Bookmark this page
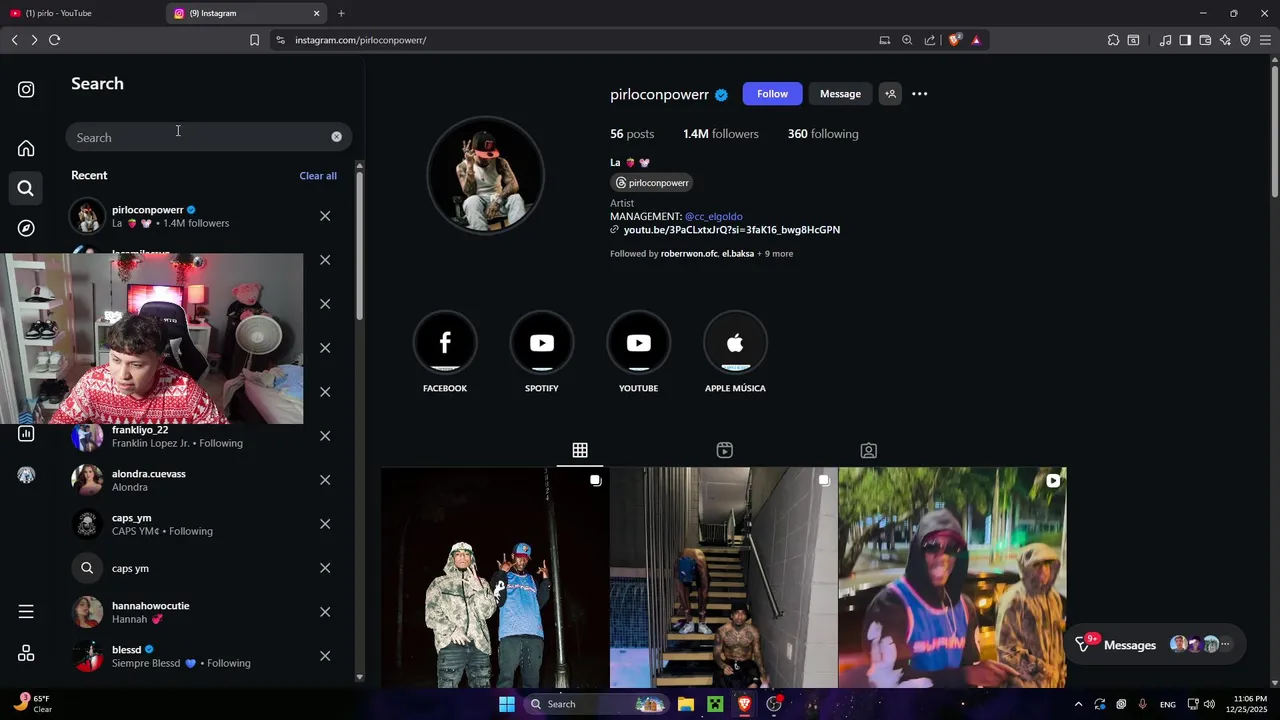The width and height of the screenshot is (1280, 720). pyautogui.click(x=254, y=40)
